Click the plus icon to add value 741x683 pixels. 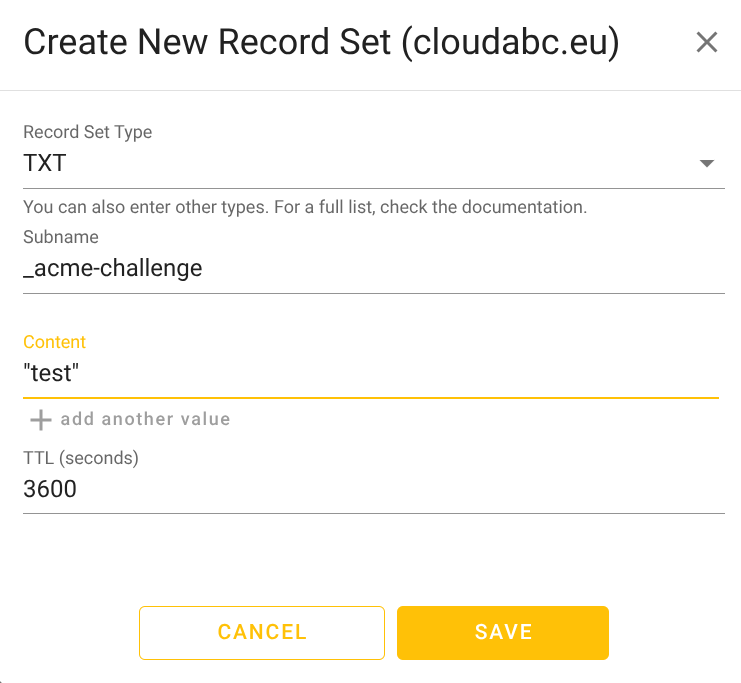tap(40, 420)
